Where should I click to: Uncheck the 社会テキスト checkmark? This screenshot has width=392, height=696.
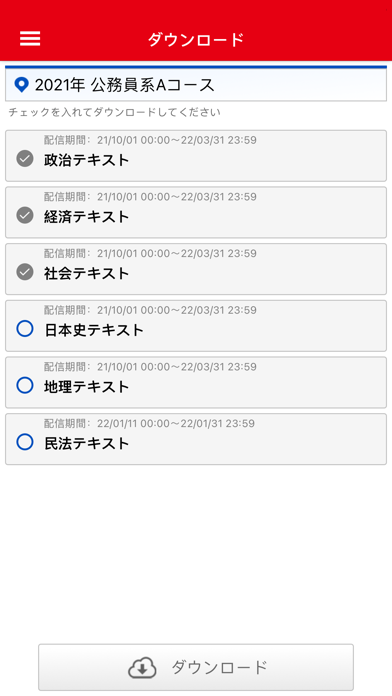[25, 272]
